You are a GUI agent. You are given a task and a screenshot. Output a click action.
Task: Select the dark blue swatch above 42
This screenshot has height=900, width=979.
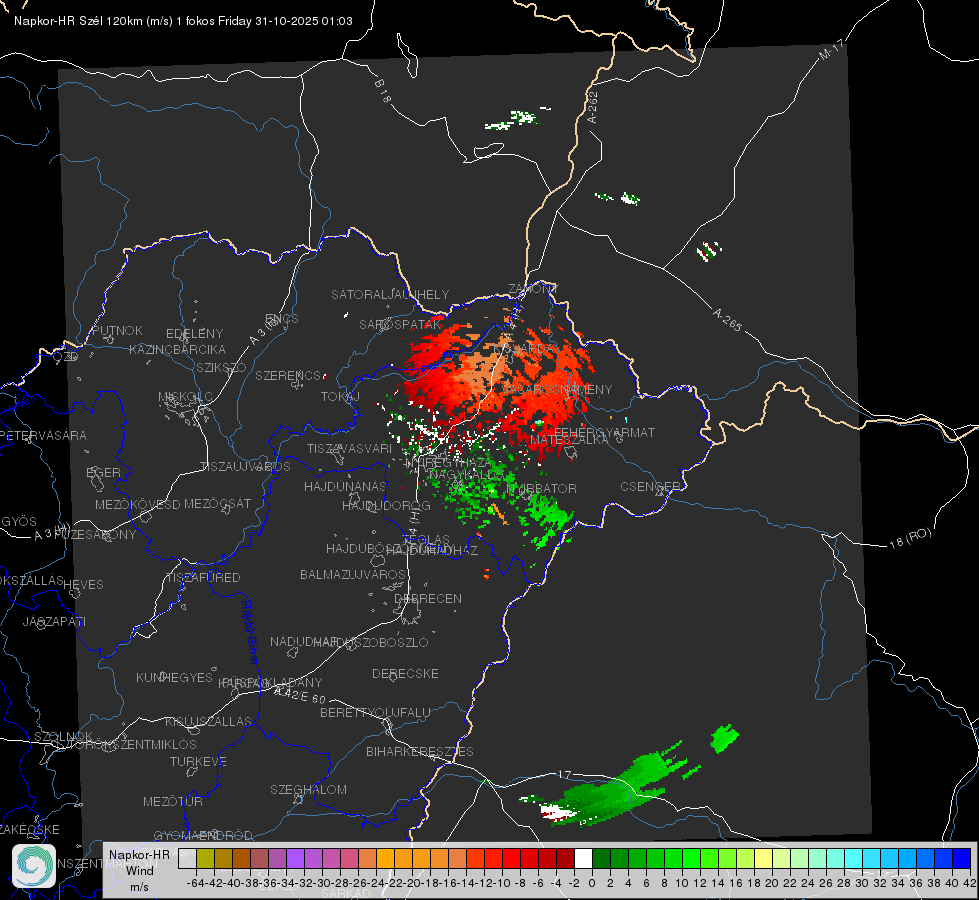tap(962, 858)
